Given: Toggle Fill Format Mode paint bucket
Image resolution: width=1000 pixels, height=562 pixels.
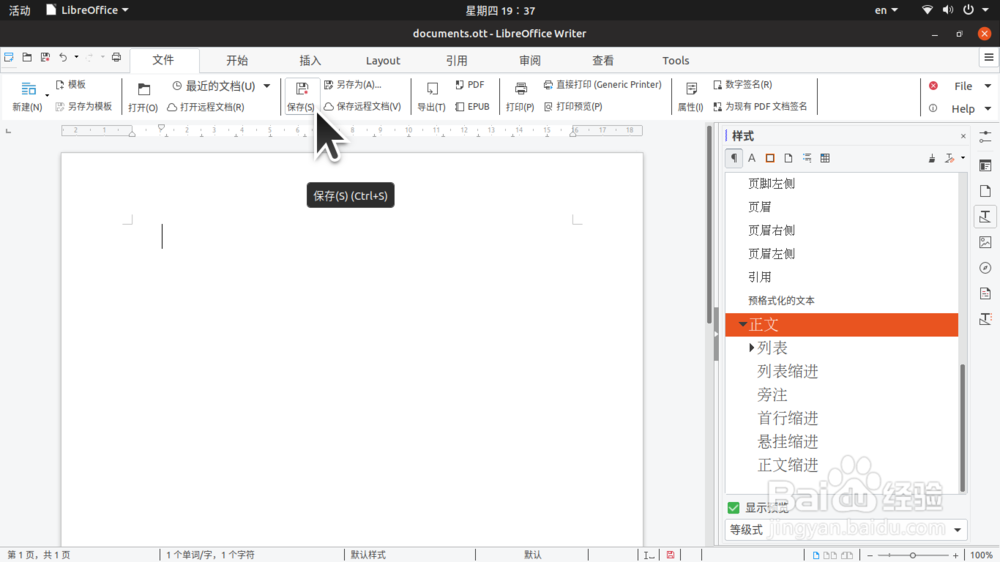Looking at the screenshot, I should (932, 158).
